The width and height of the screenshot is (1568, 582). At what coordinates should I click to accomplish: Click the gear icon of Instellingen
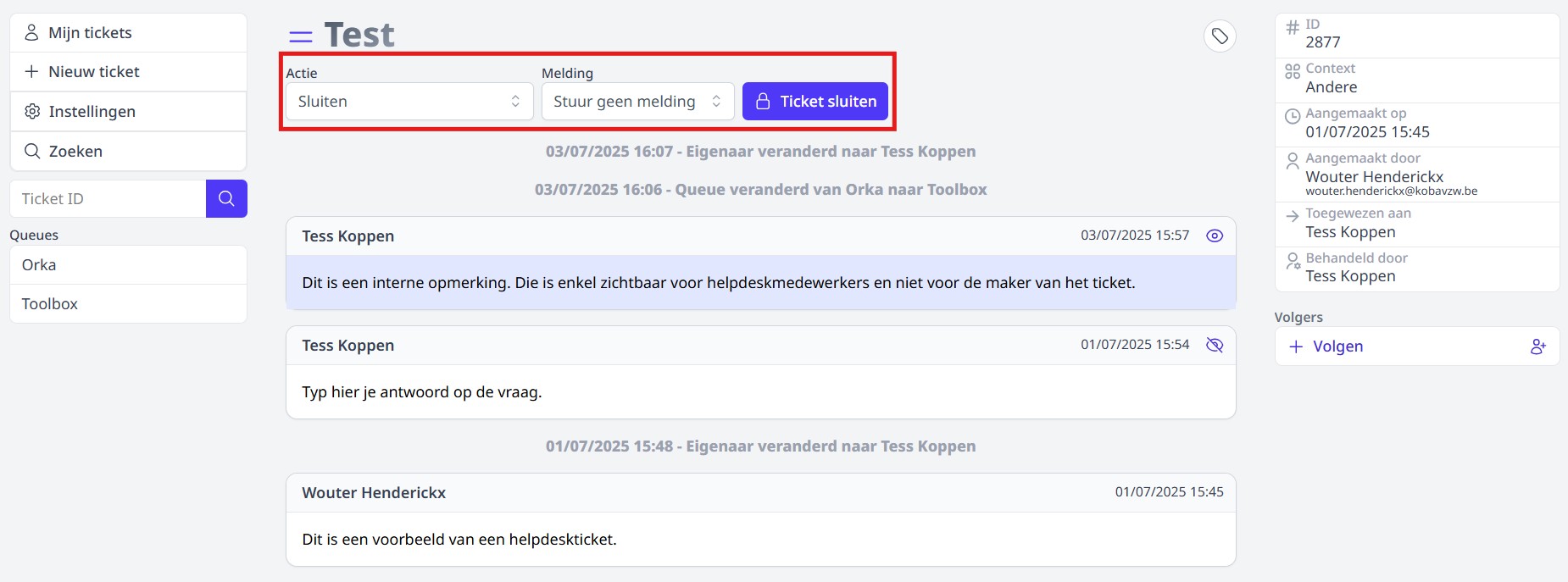pyautogui.click(x=32, y=111)
